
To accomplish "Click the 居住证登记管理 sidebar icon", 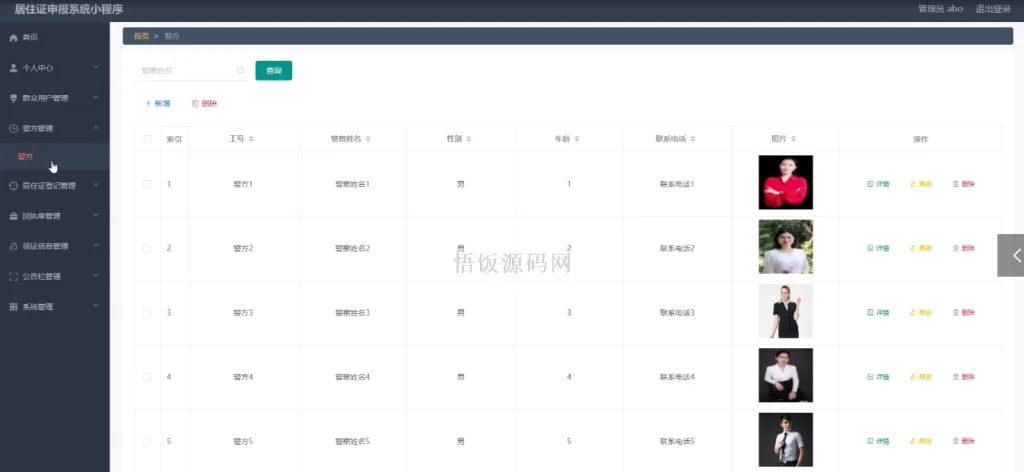I will coord(13,185).
